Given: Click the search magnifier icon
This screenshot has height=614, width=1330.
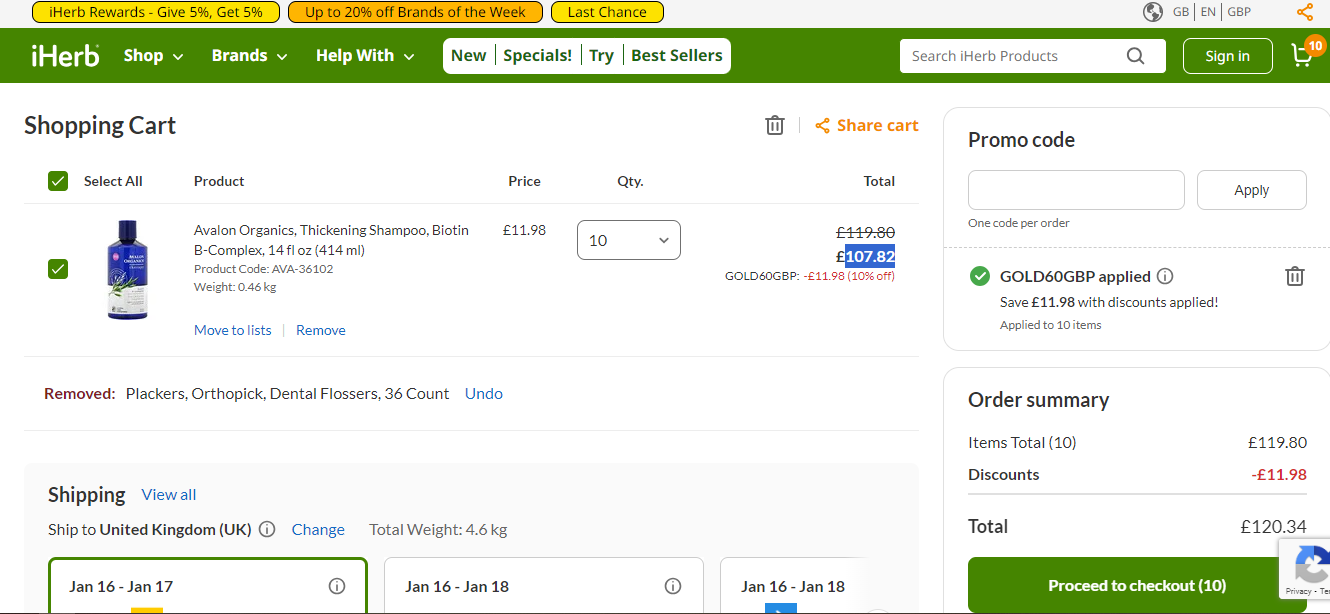Looking at the screenshot, I should pyautogui.click(x=1135, y=56).
